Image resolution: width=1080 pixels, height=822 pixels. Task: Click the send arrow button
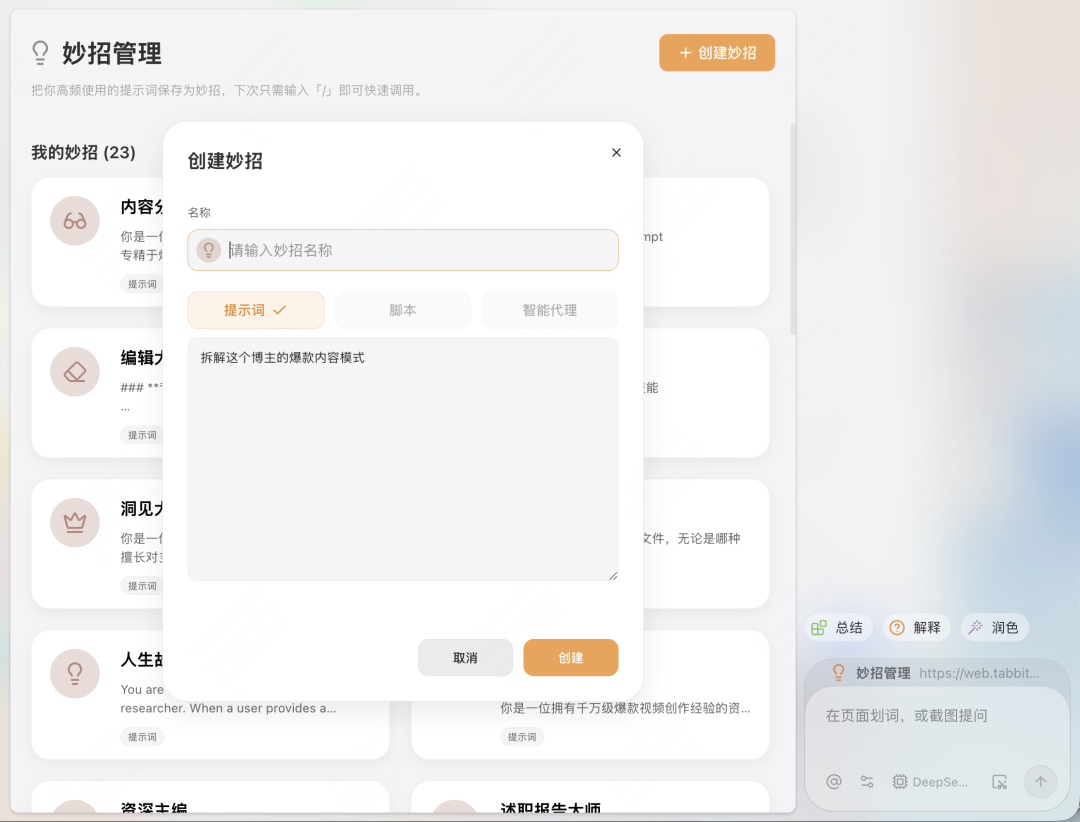[x=1040, y=781]
